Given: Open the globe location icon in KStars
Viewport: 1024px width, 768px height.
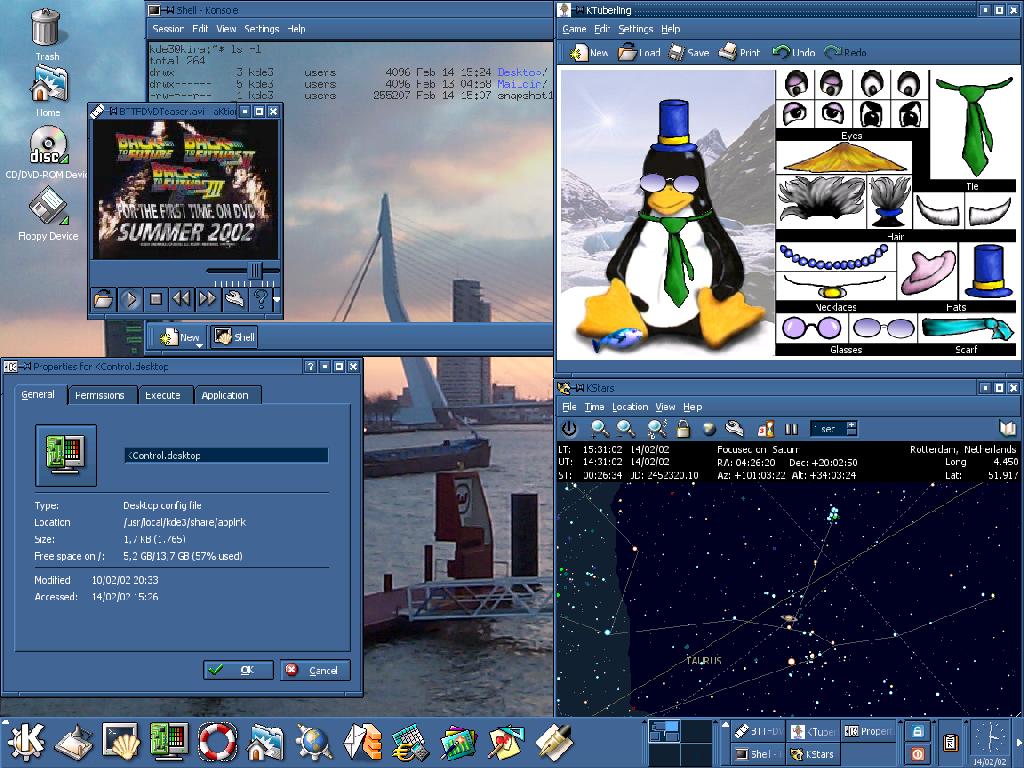Looking at the screenshot, I should pyautogui.click(x=709, y=428).
